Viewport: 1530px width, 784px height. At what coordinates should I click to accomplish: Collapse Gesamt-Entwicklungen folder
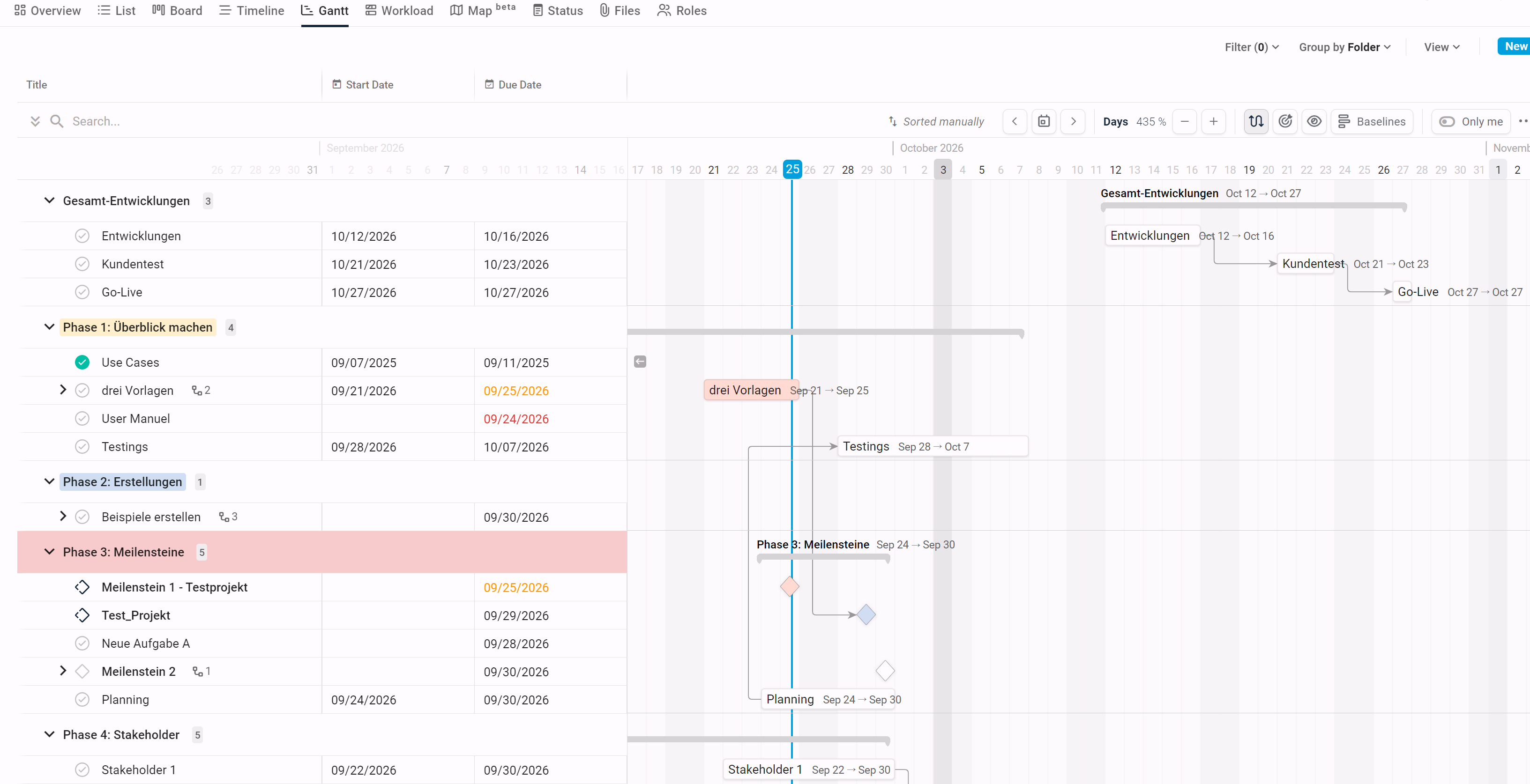point(49,200)
